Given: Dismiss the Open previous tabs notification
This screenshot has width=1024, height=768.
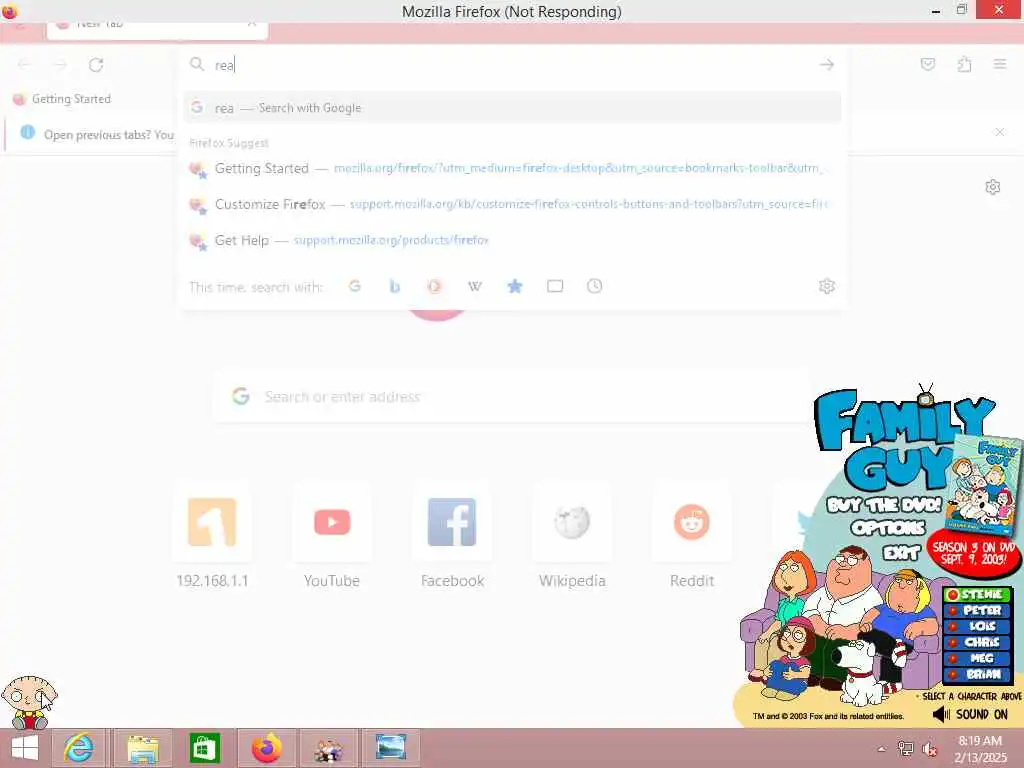Looking at the screenshot, I should tap(999, 132).
